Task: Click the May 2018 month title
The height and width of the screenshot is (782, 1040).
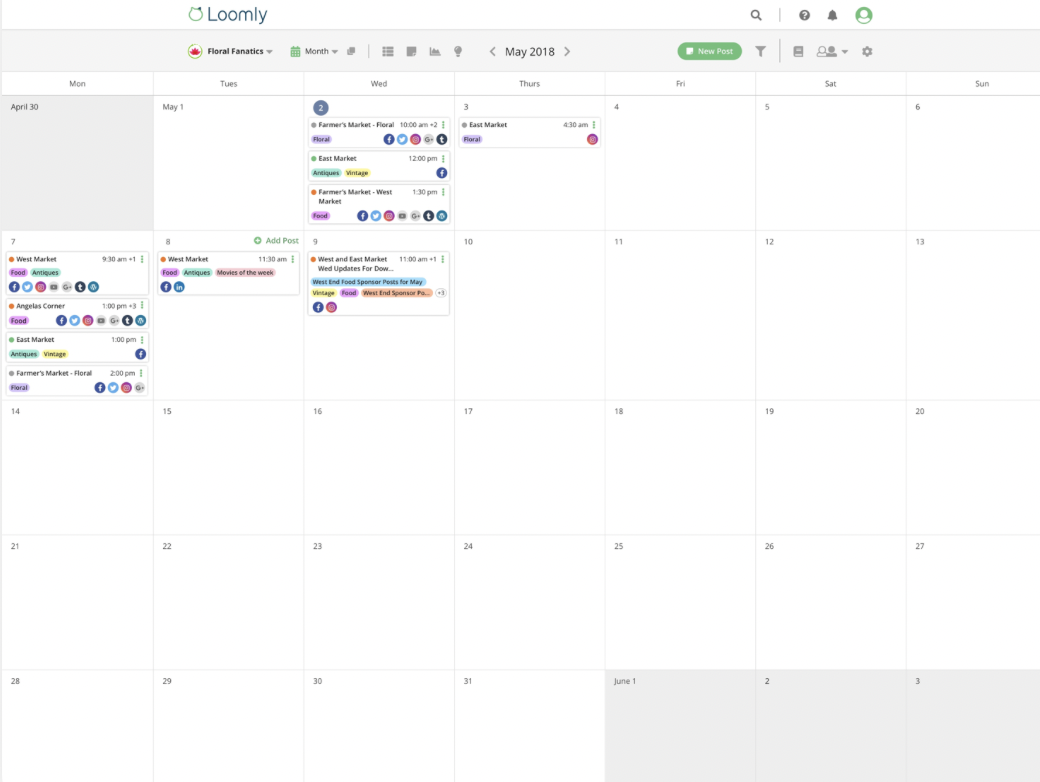Action: pos(529,51)
